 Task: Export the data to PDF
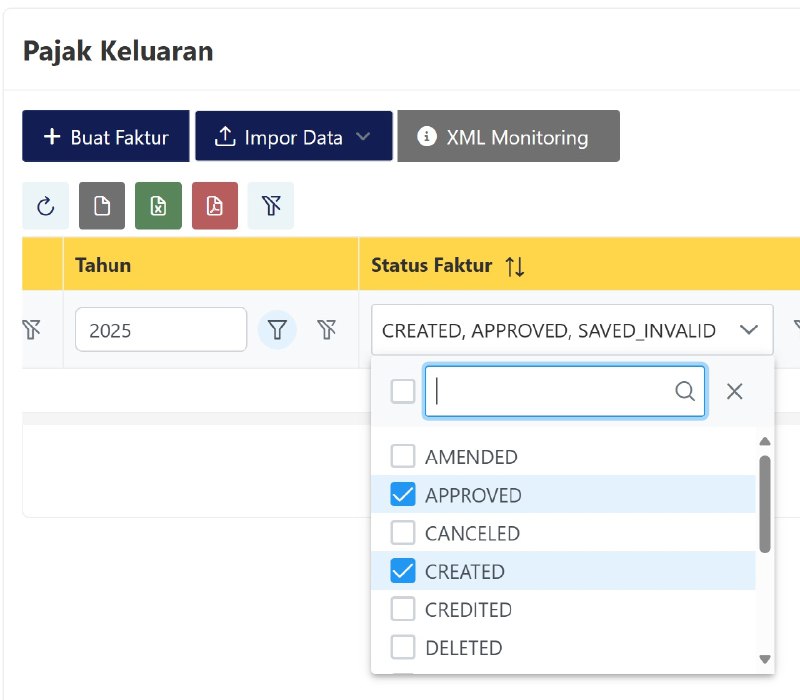coord(214,205)
